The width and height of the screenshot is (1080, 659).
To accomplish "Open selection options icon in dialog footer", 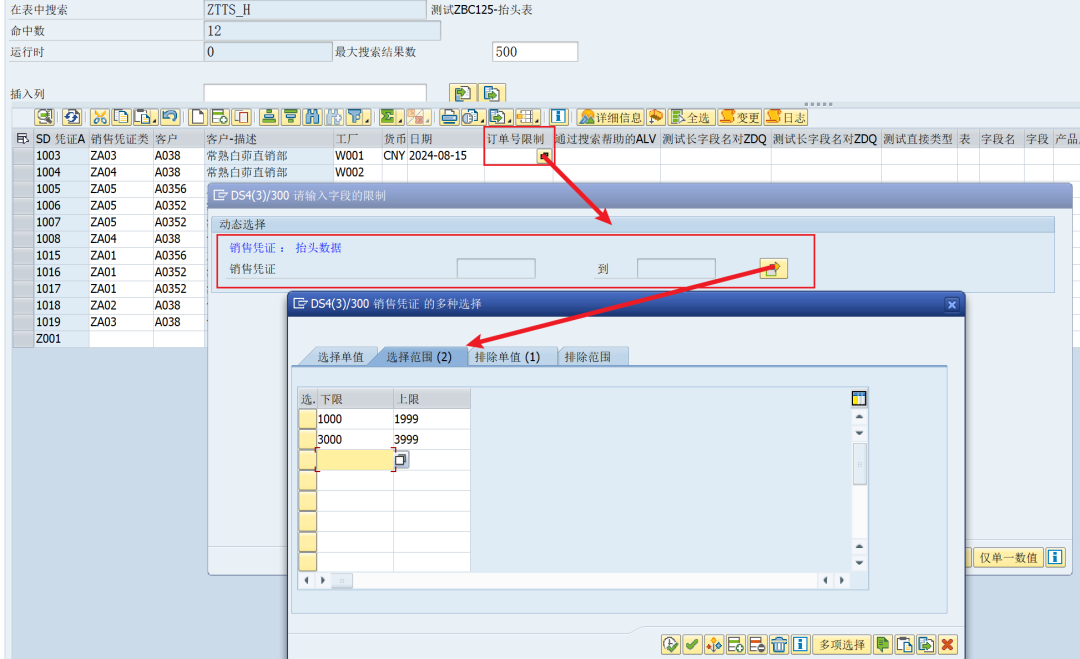I will click(714, 645).
